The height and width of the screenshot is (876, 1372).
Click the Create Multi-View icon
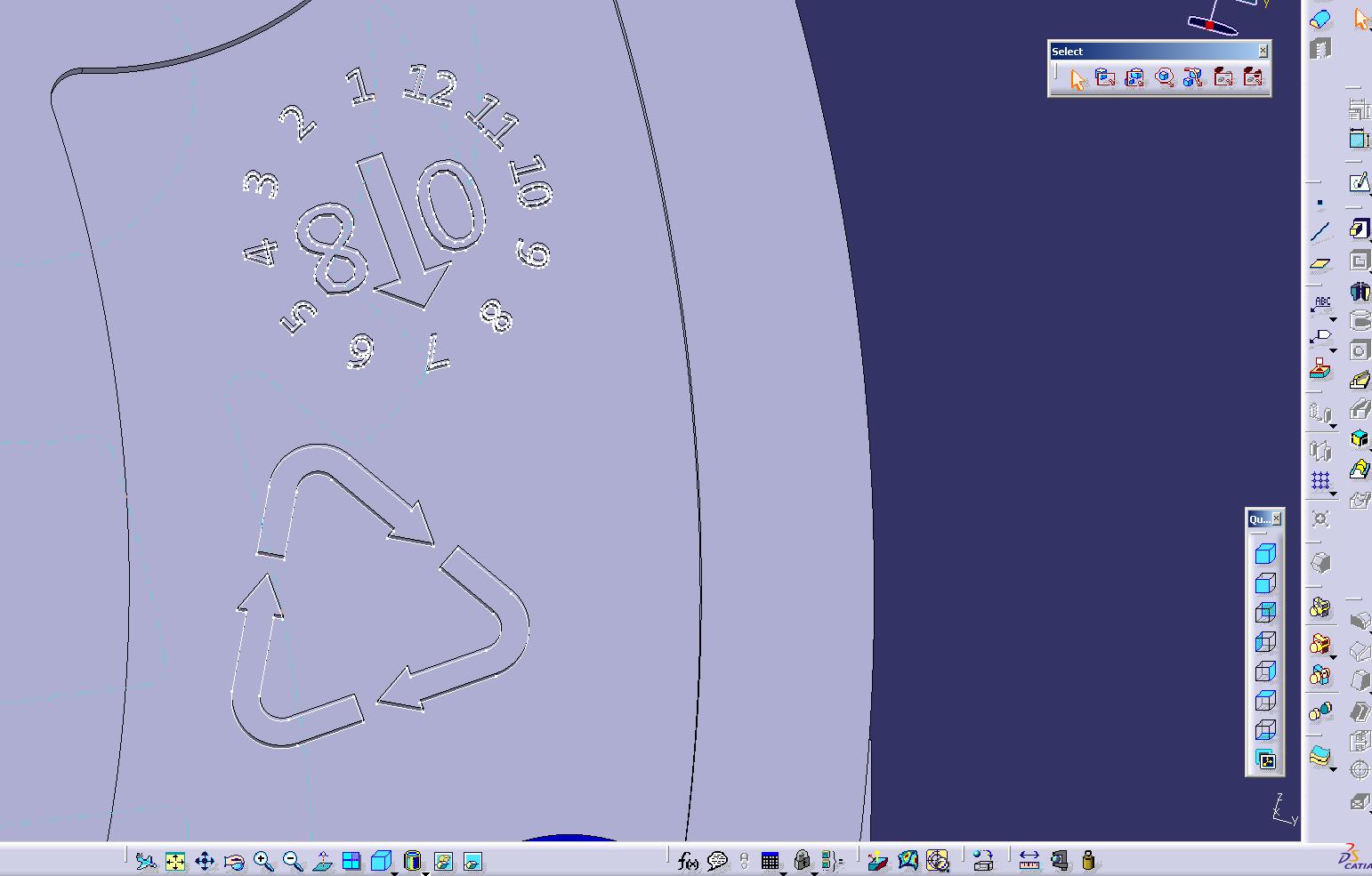tap(351, 861)
